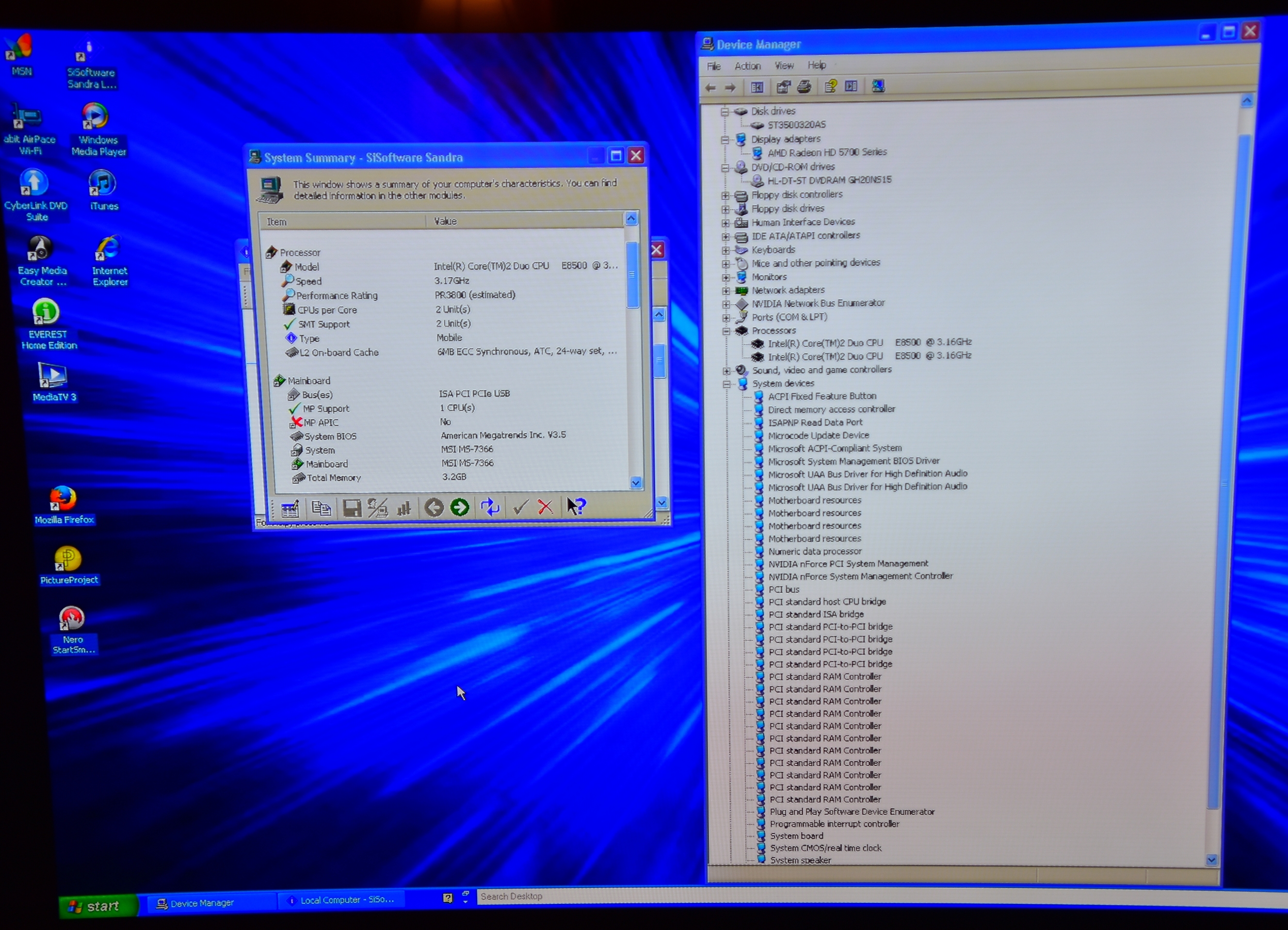Viewport: 1288px width, 930px height.
Task: Select AMD Radeon HD 5700 Series
Action: (827, 152)
